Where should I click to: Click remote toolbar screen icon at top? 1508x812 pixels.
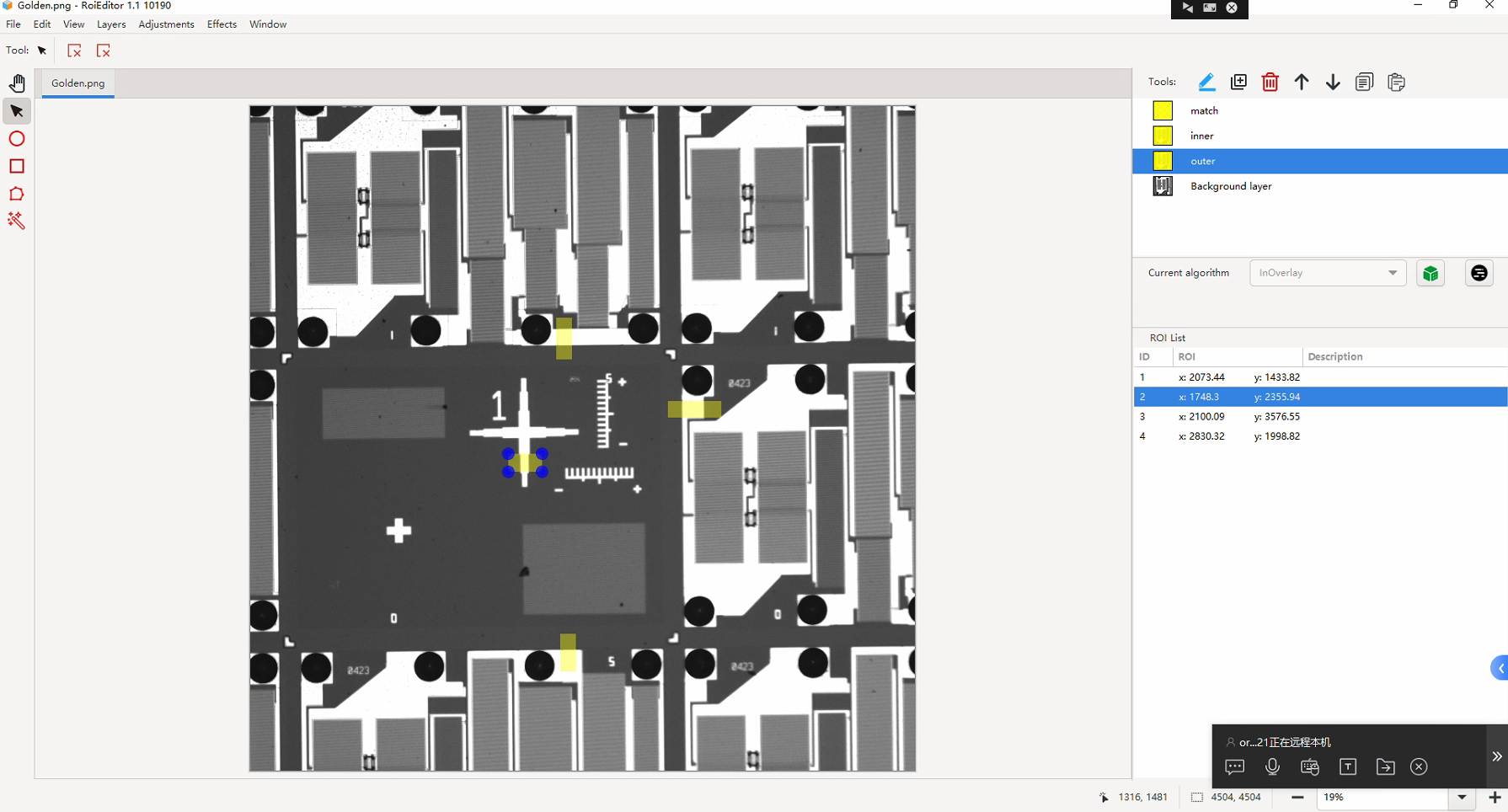pyautogui.click(x=1210, y=8)
